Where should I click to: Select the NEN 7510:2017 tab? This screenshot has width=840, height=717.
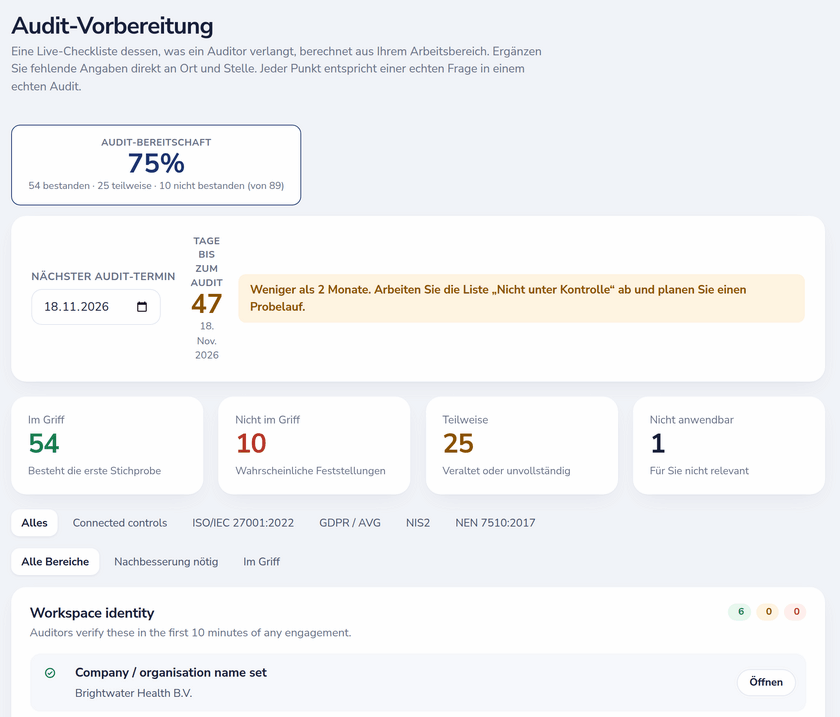(495, 523)
